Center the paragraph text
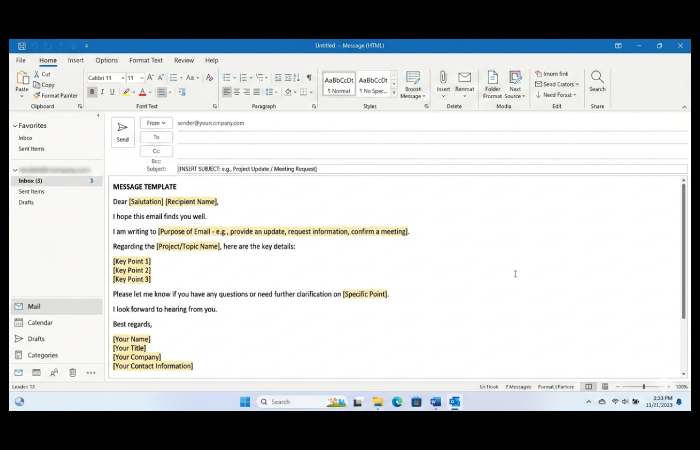 pos(237,92)
